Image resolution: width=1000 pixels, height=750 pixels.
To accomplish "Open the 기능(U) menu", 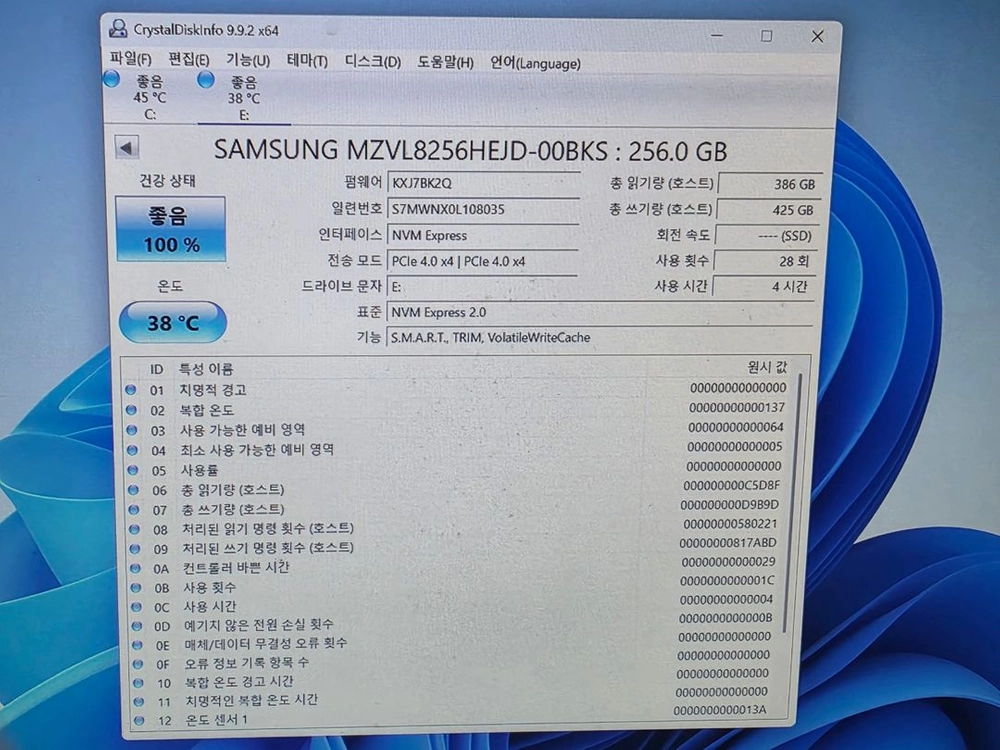I will [248, 60].
